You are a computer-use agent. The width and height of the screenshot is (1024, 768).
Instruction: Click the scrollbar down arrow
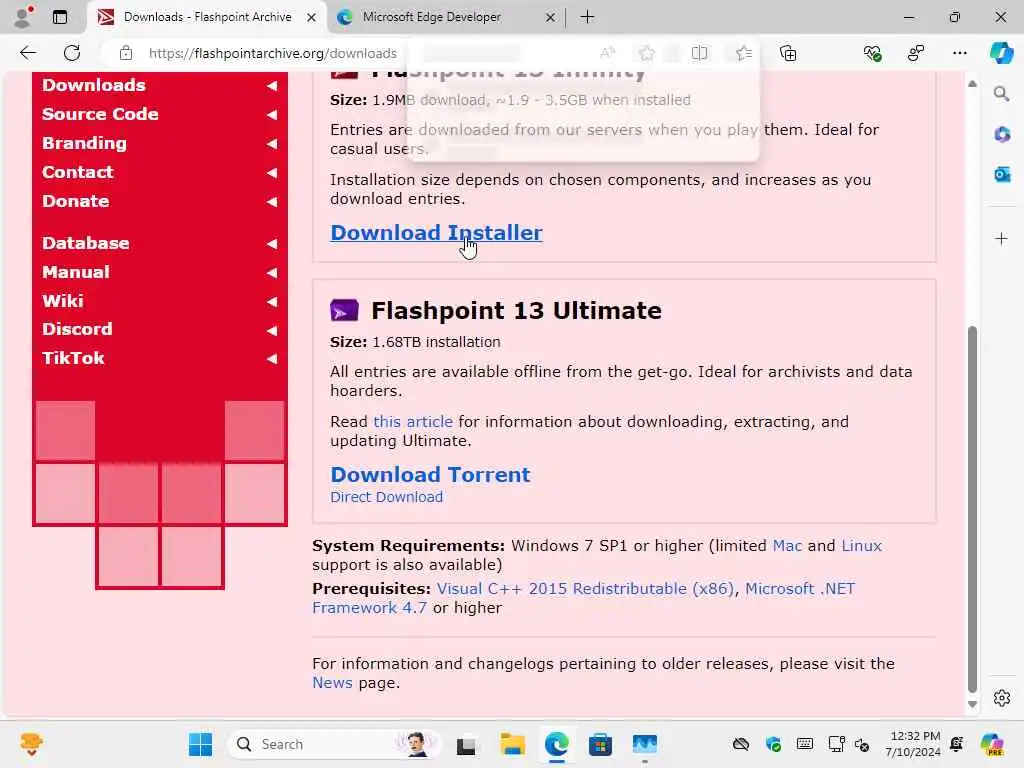click(x=972, y=704)
